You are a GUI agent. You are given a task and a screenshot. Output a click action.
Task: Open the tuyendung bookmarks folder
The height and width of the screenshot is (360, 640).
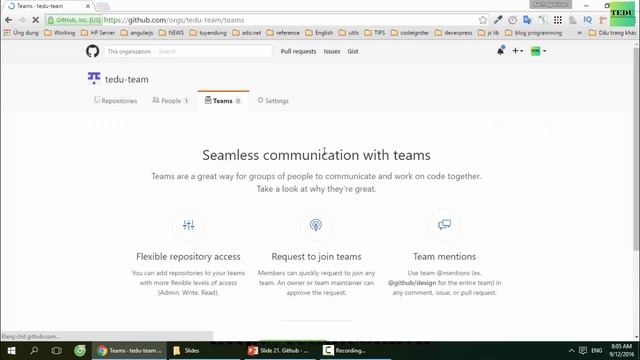point(208,33)
